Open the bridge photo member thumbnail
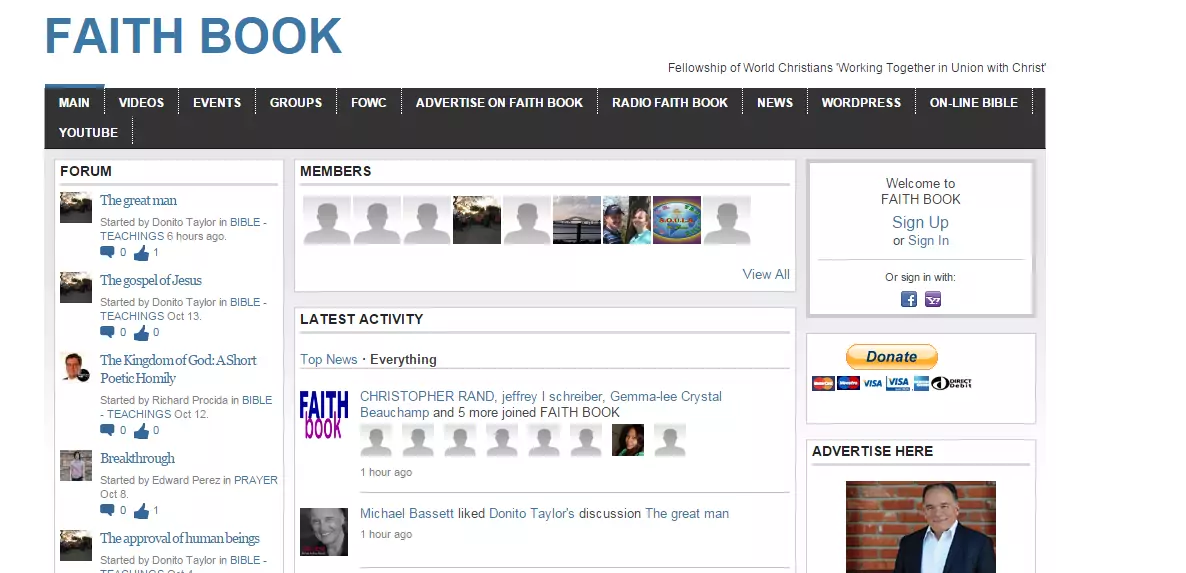Screen dimensions: 1186x573 click(x=576, y=220)
